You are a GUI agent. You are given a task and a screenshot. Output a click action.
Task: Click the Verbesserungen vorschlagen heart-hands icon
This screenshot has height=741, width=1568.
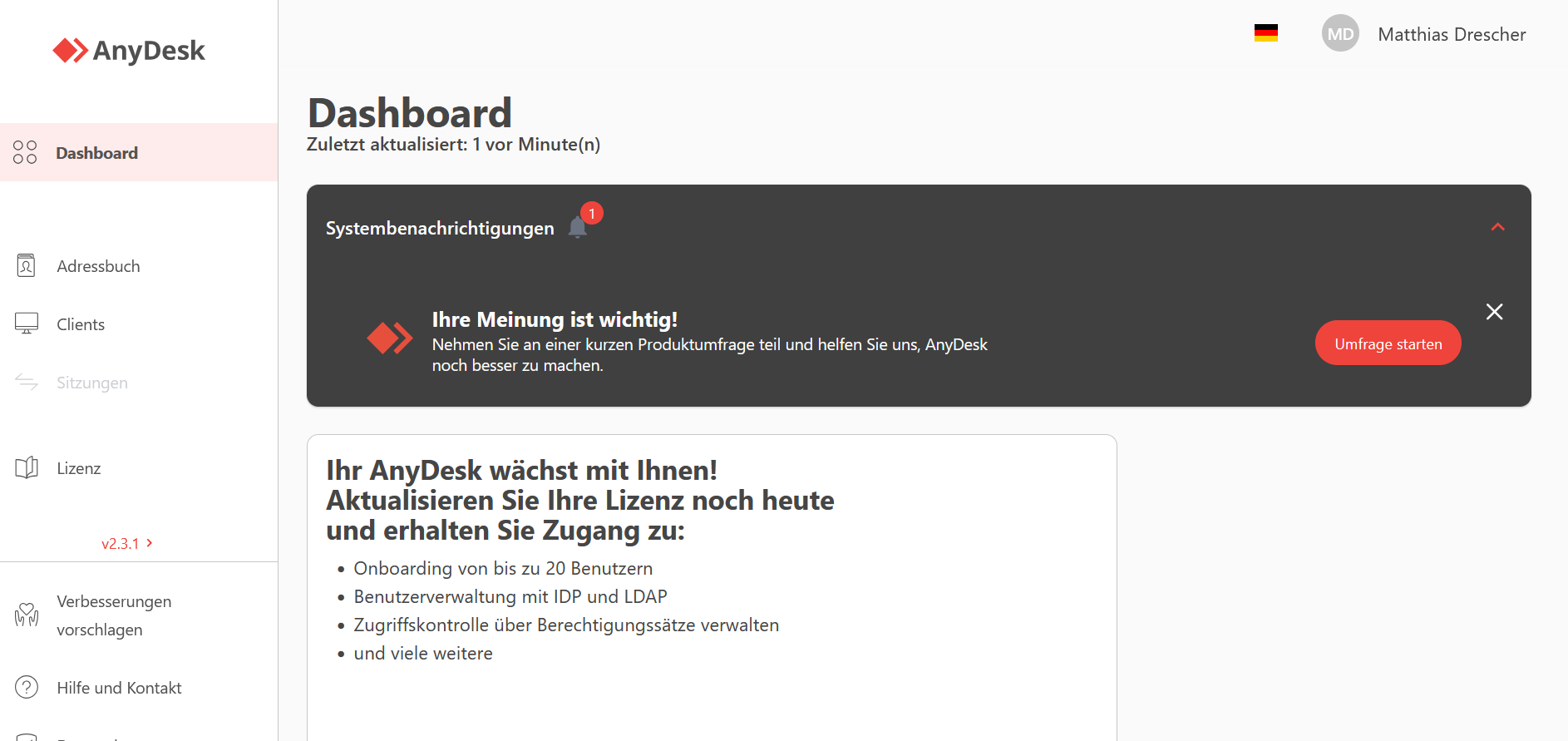[x=27, y=615]
